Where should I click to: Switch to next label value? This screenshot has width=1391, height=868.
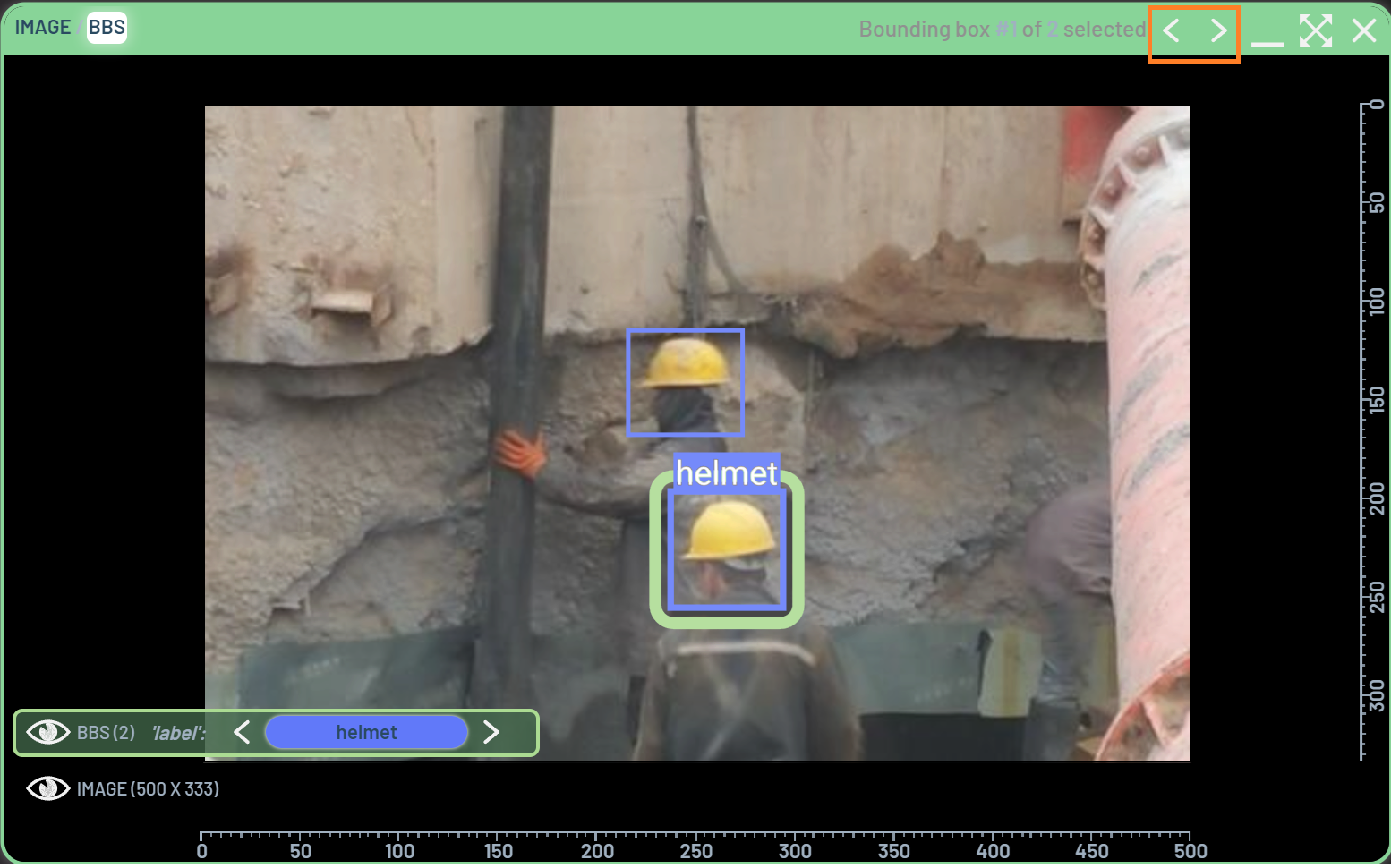click(x=491, y=733)
